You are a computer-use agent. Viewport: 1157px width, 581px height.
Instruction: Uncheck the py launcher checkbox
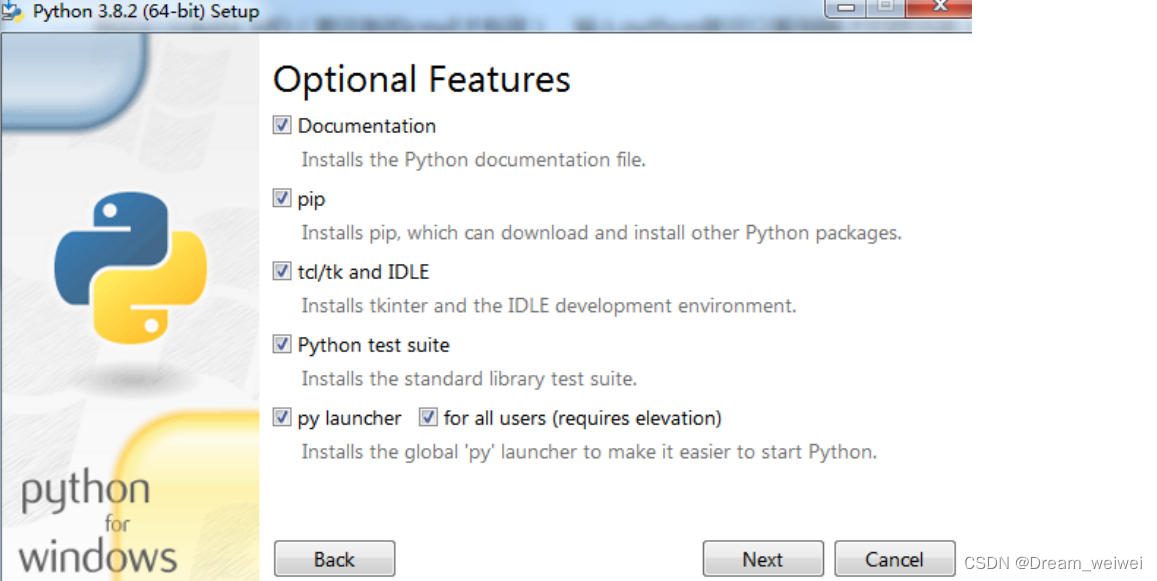[282, 417]
